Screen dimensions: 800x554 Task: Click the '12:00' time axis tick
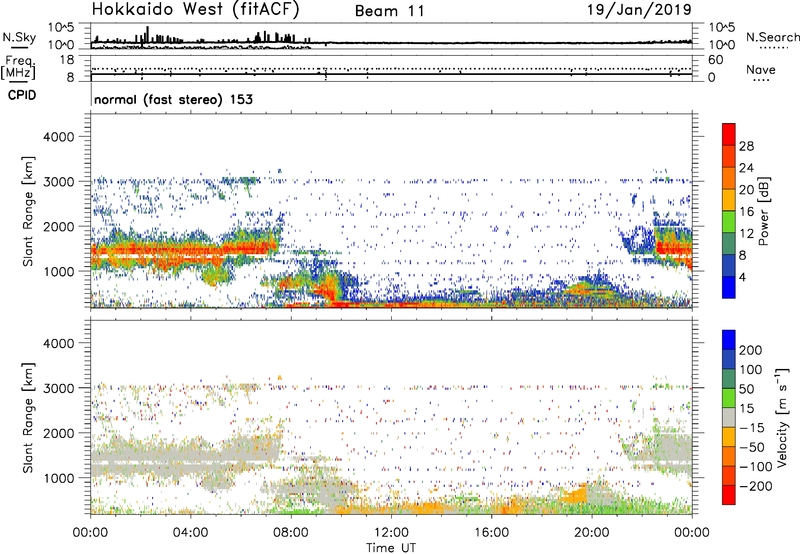pyautogui.click(x=391, y=533)
